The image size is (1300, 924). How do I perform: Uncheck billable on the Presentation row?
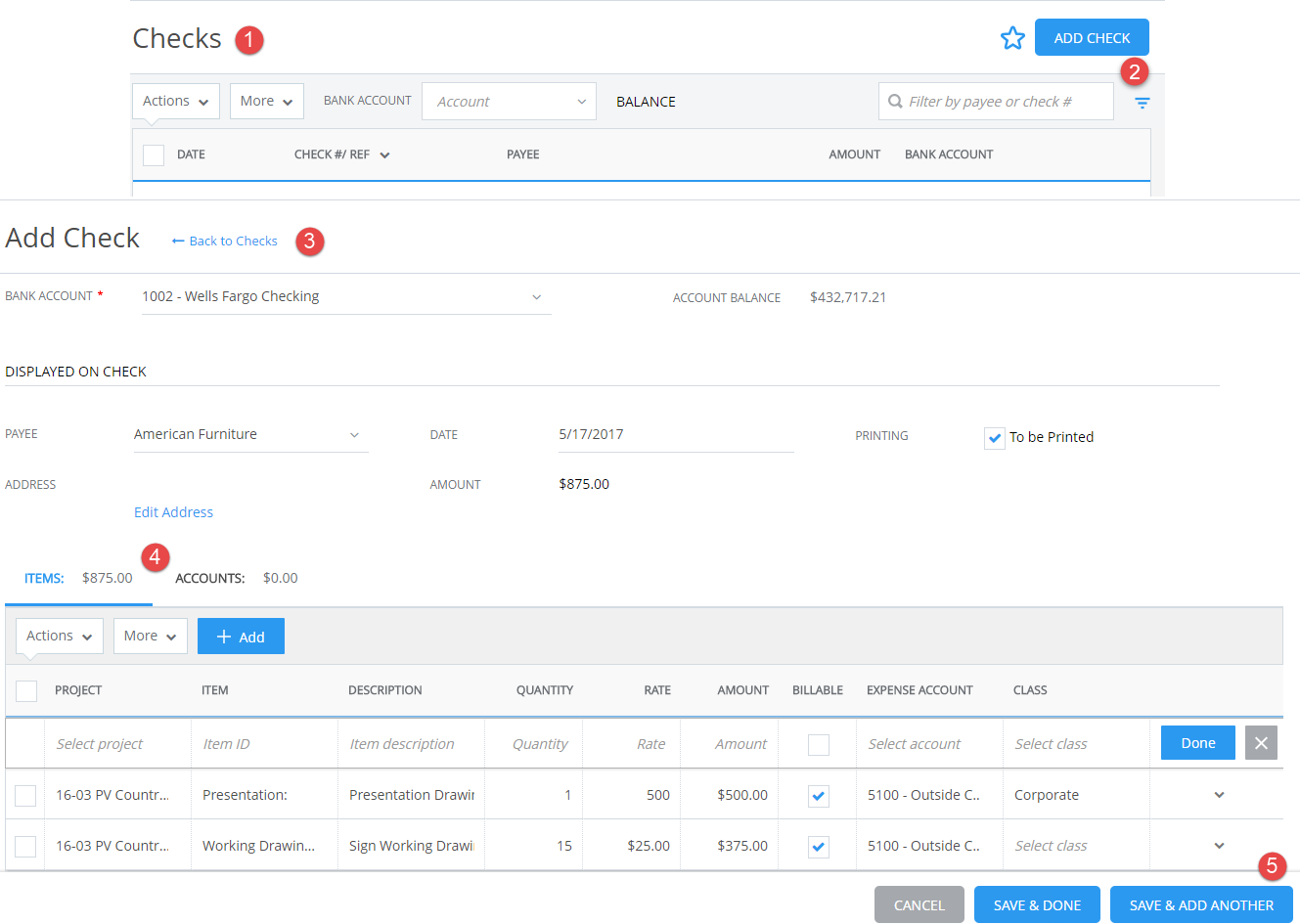click(x=818, y=795)
